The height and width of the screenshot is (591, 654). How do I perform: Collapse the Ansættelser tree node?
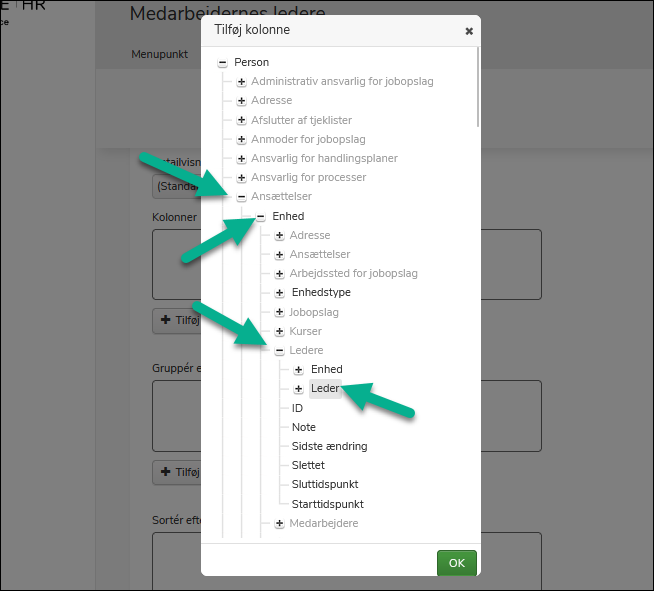pos(241,197)
